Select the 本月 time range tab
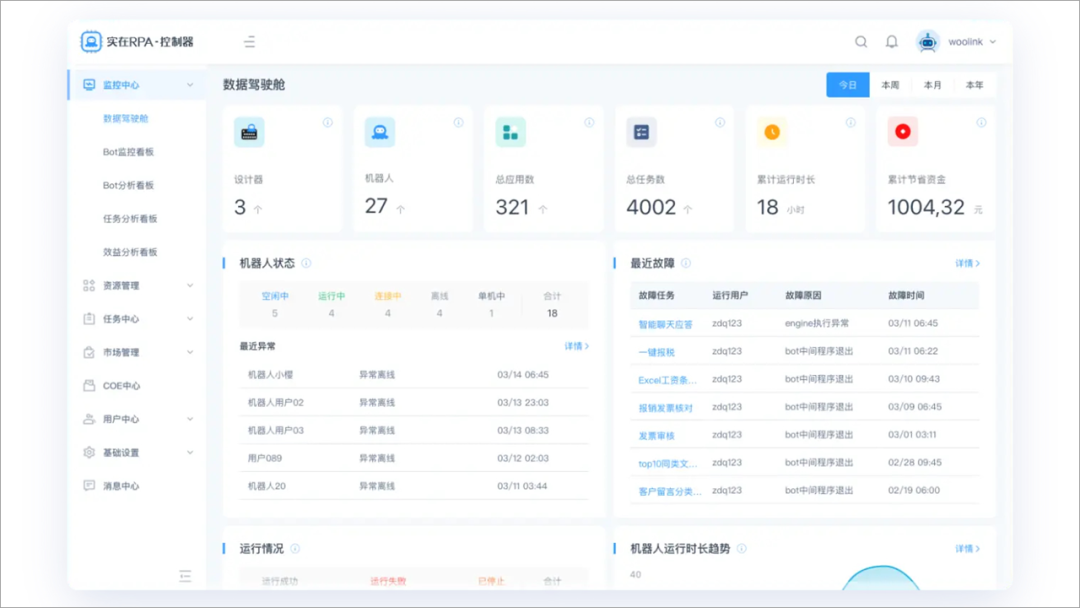 [x=932, y=85]
